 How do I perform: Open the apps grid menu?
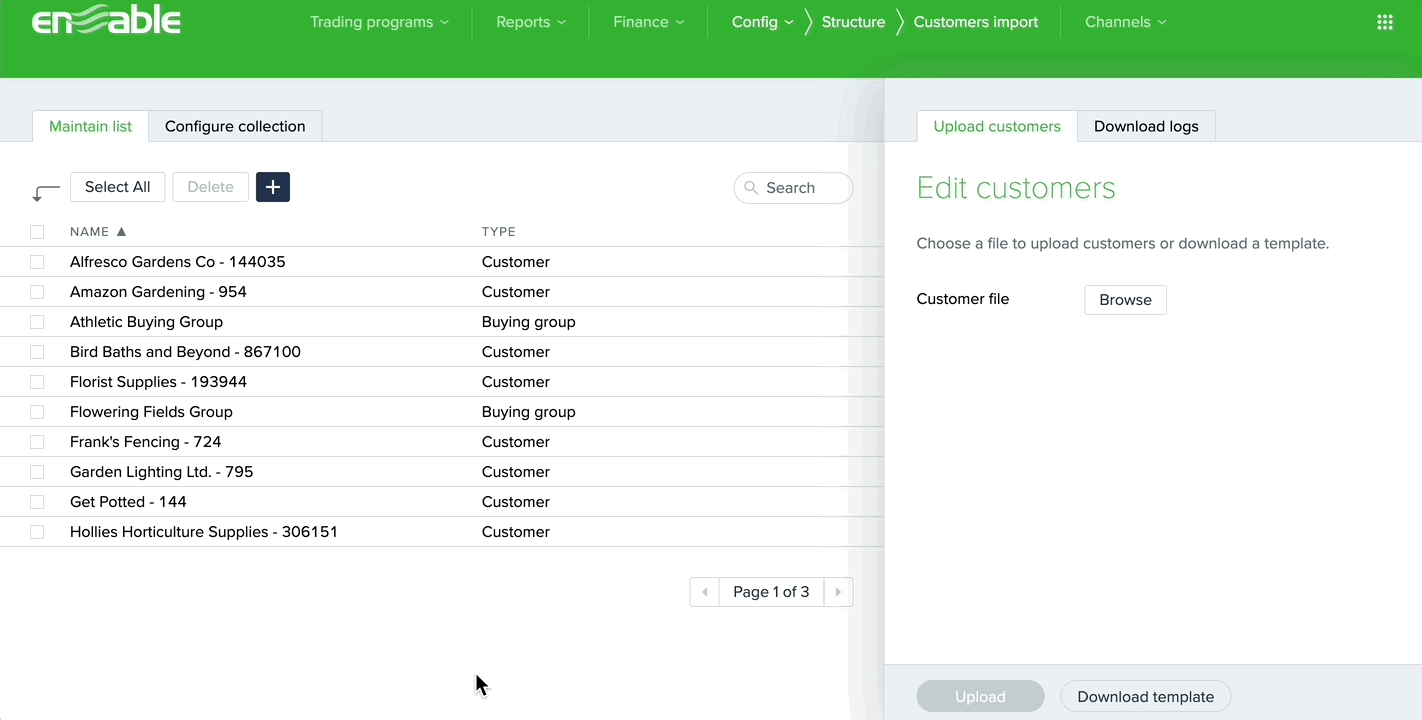tap(1384, 22)
